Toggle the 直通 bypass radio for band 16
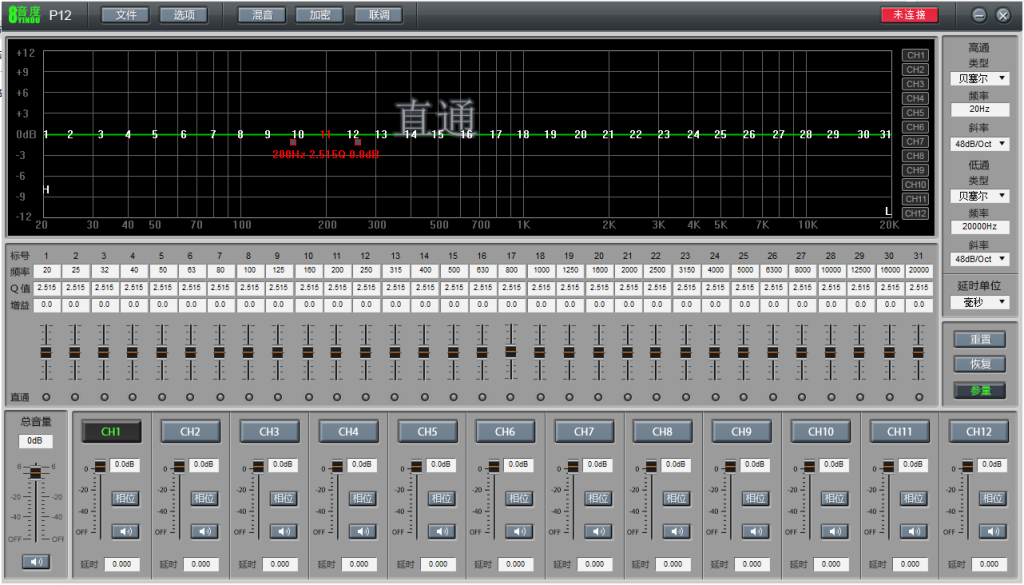 (x=482, y=397)
